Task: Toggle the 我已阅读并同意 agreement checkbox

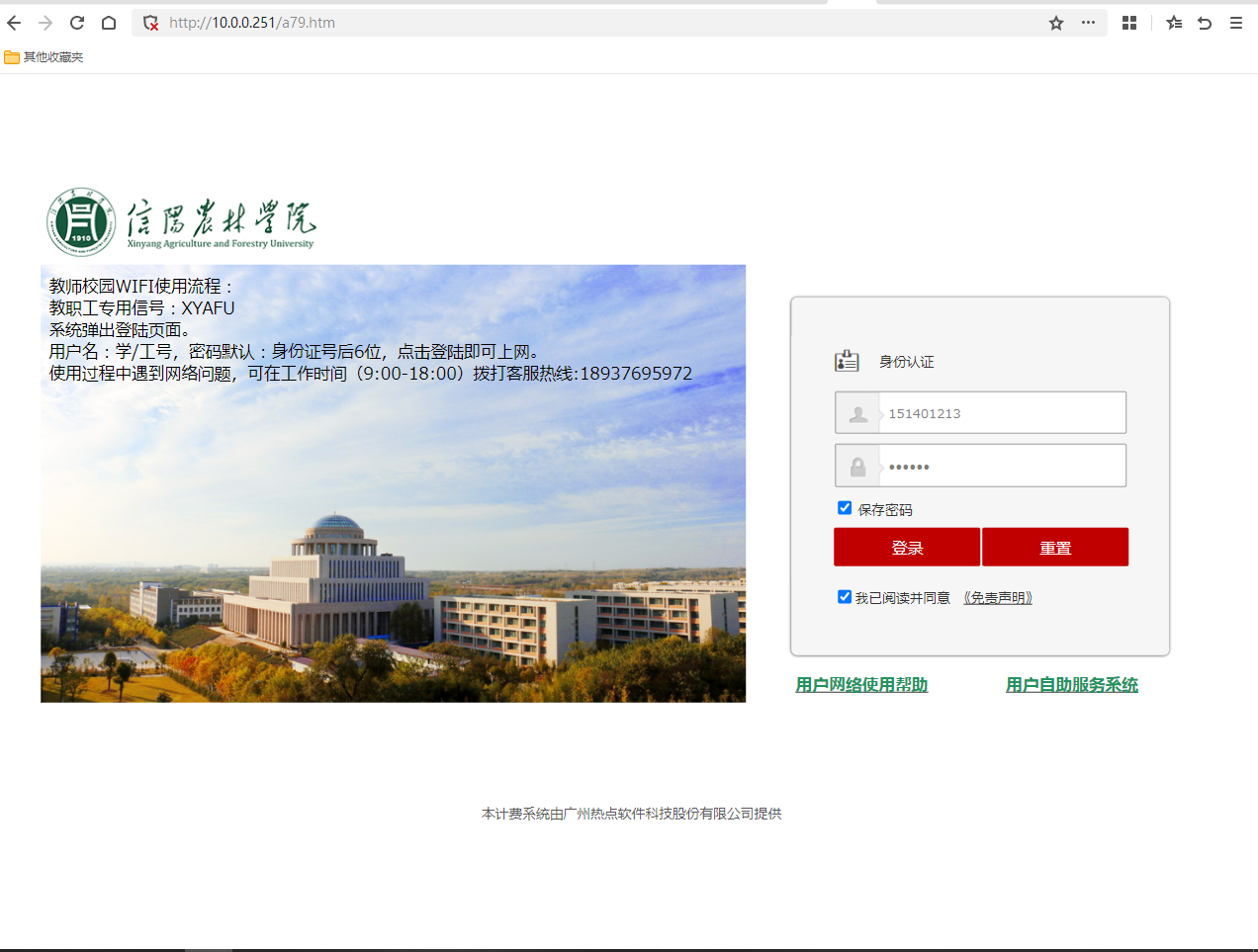Action: point(845,597)
